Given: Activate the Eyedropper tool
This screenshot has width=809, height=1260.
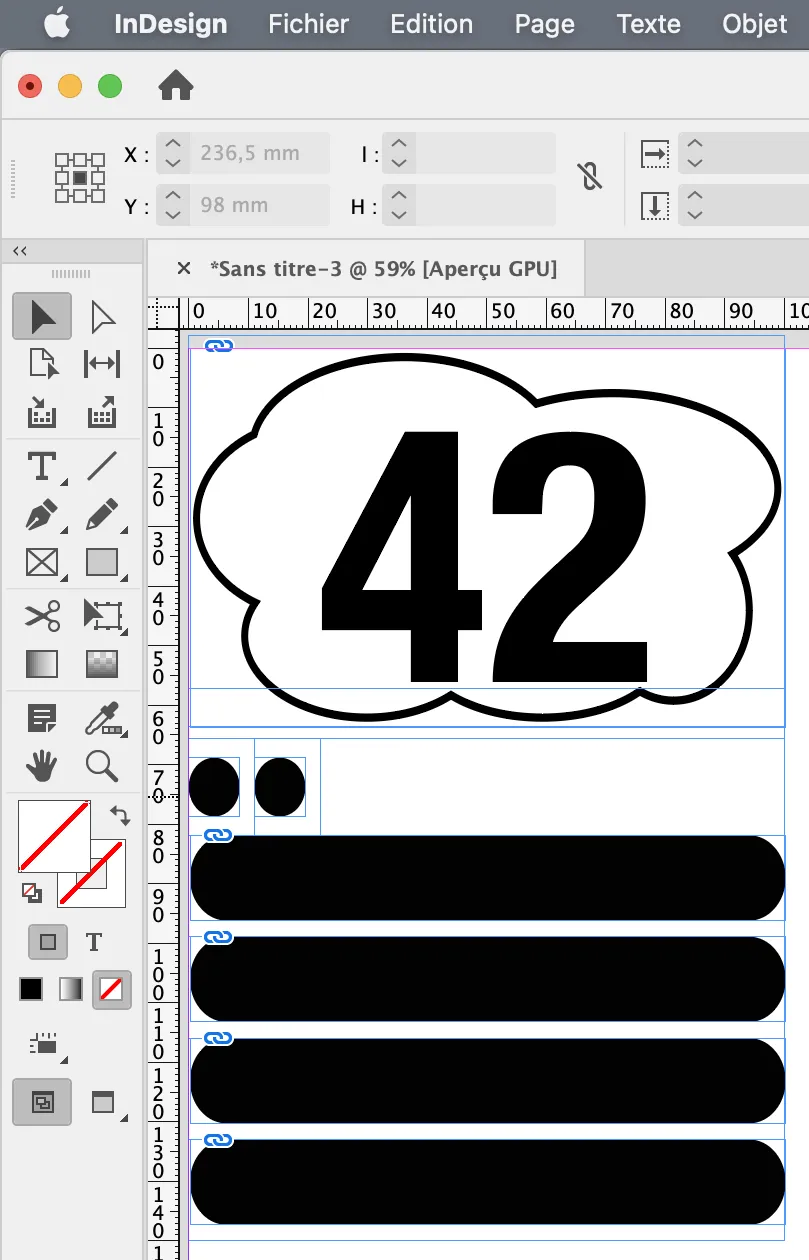Looking at the screenshot, I should (x=102, y=718).
